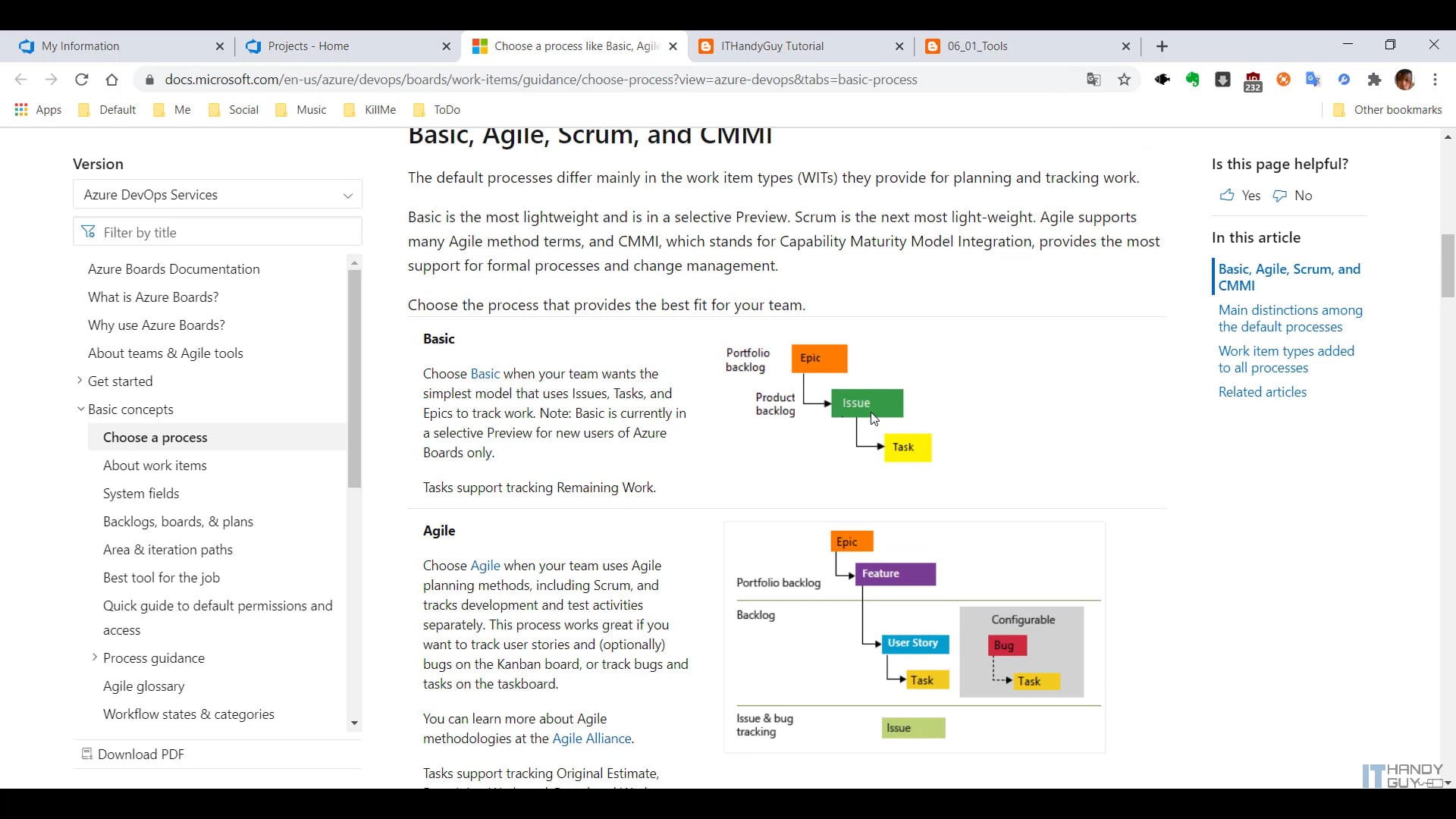Jump to Related articles section
Viewport: 1456px width, 819px height.
pyautogui.click(x=1263, y=392)
